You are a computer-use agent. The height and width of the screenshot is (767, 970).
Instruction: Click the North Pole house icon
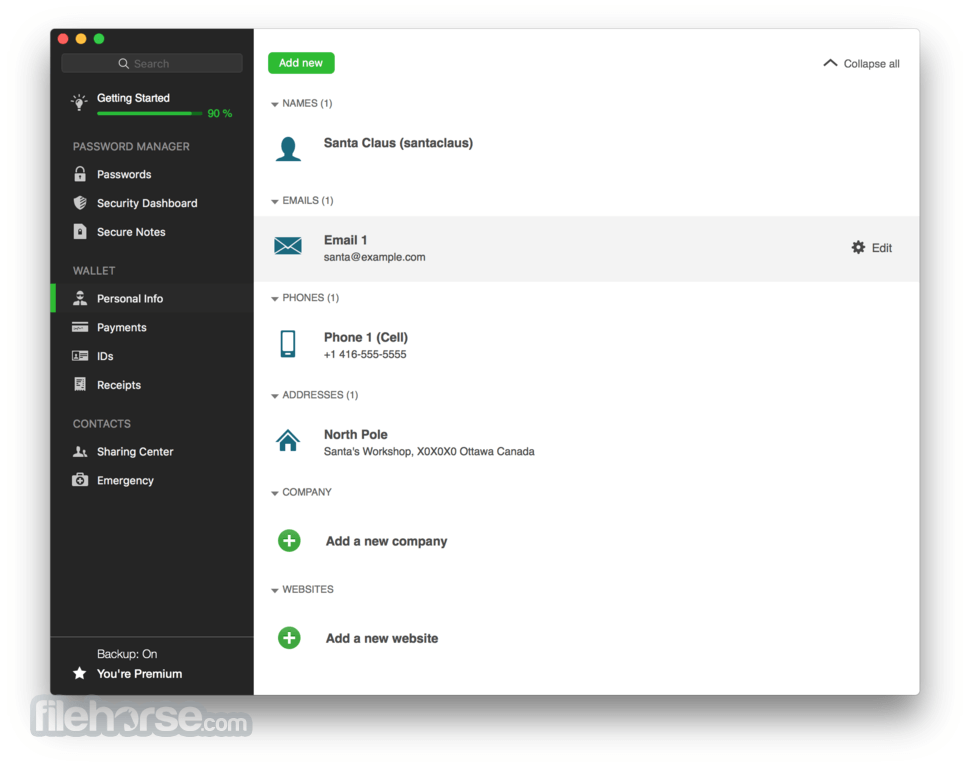tap(288, 440)
